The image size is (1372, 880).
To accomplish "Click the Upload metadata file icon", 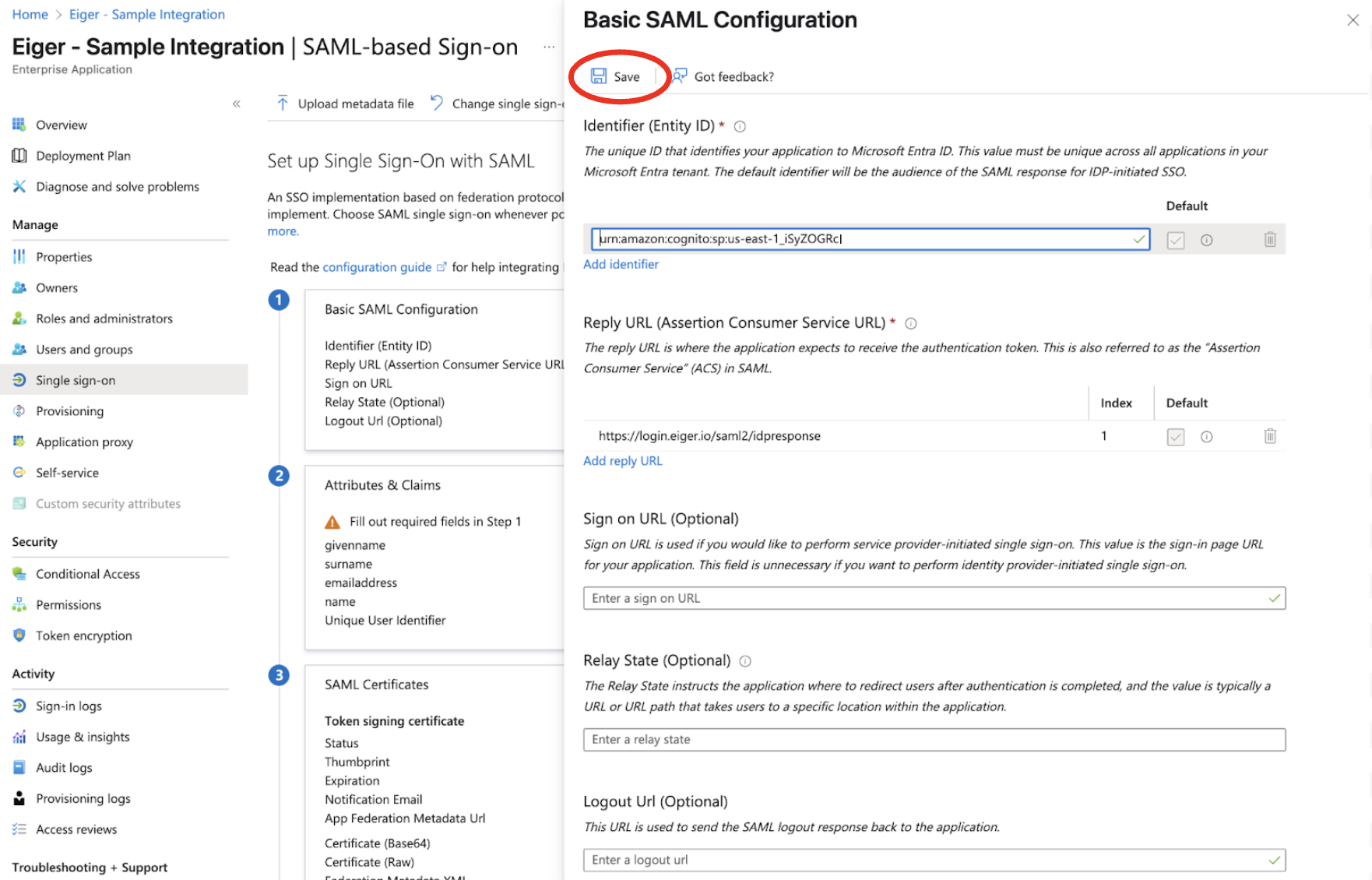I will [x=283, y=104].
